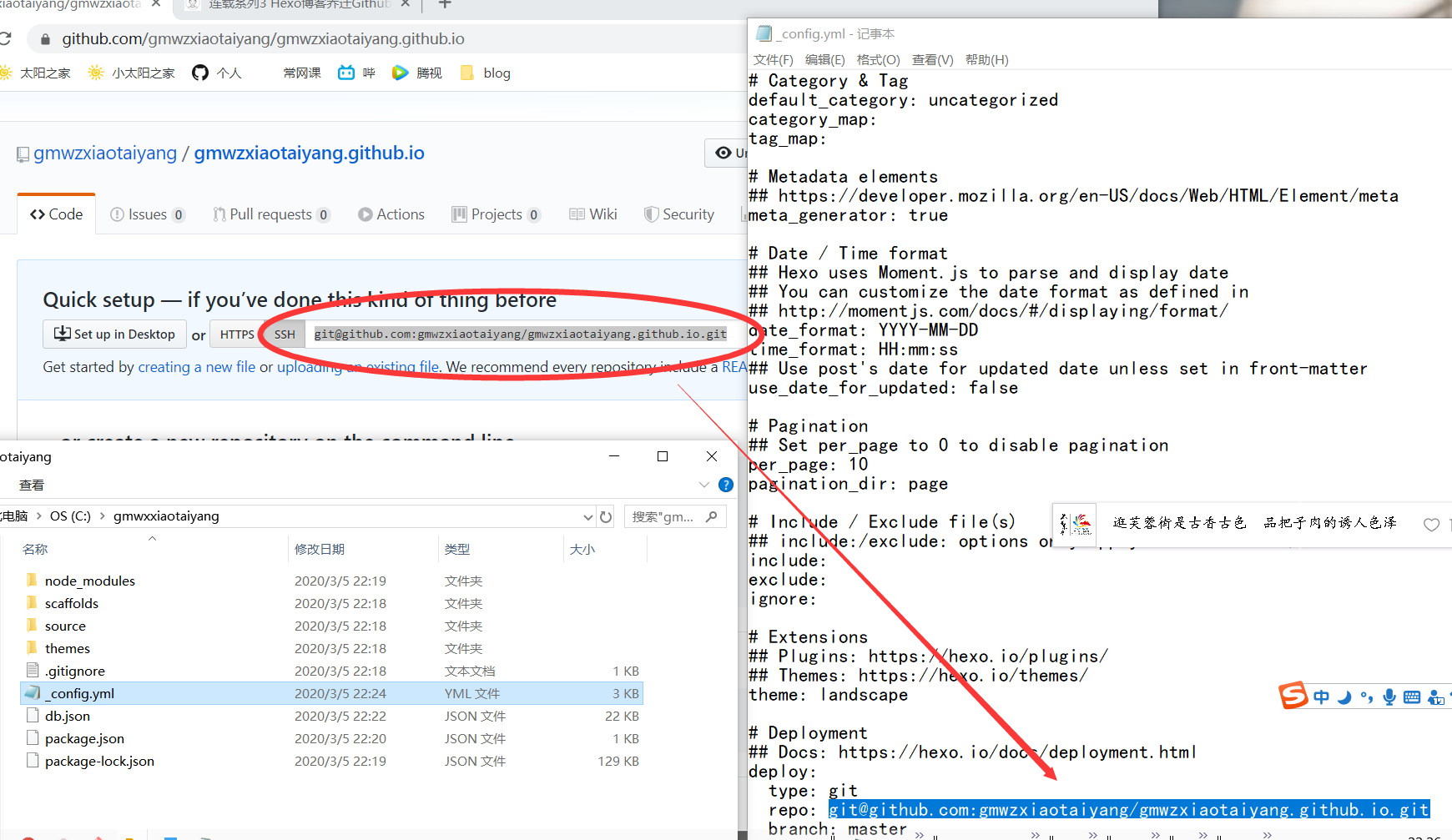Reload the GitHub page in the browser
The image size is (1452, 840).
click(x=5, y=39)
